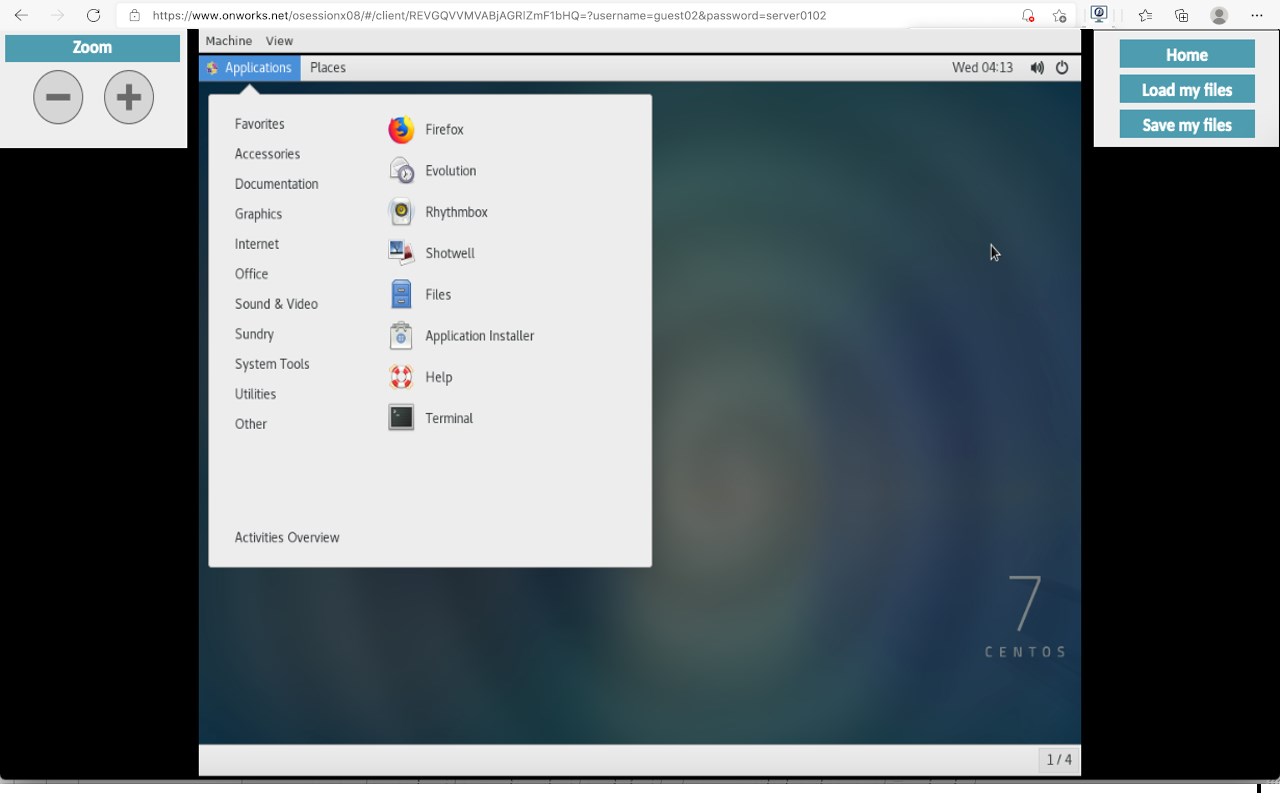This screenshot has height=800, width=1280.
Task: Select the Sundry category
Action: tap(254, 334)
